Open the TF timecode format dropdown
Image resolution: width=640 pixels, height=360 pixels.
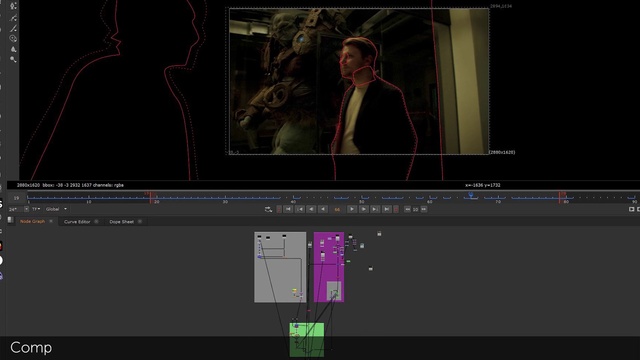36,209
